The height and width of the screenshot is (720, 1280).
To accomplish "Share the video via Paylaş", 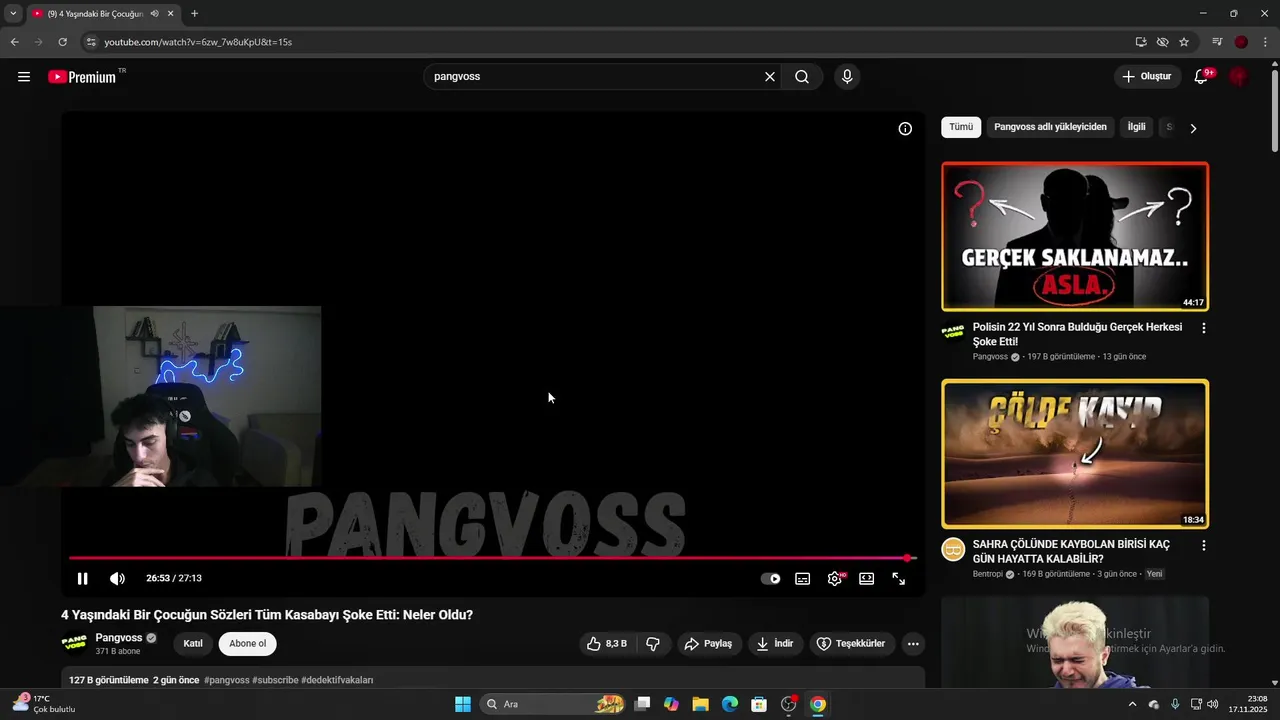I will coord(708,644).
